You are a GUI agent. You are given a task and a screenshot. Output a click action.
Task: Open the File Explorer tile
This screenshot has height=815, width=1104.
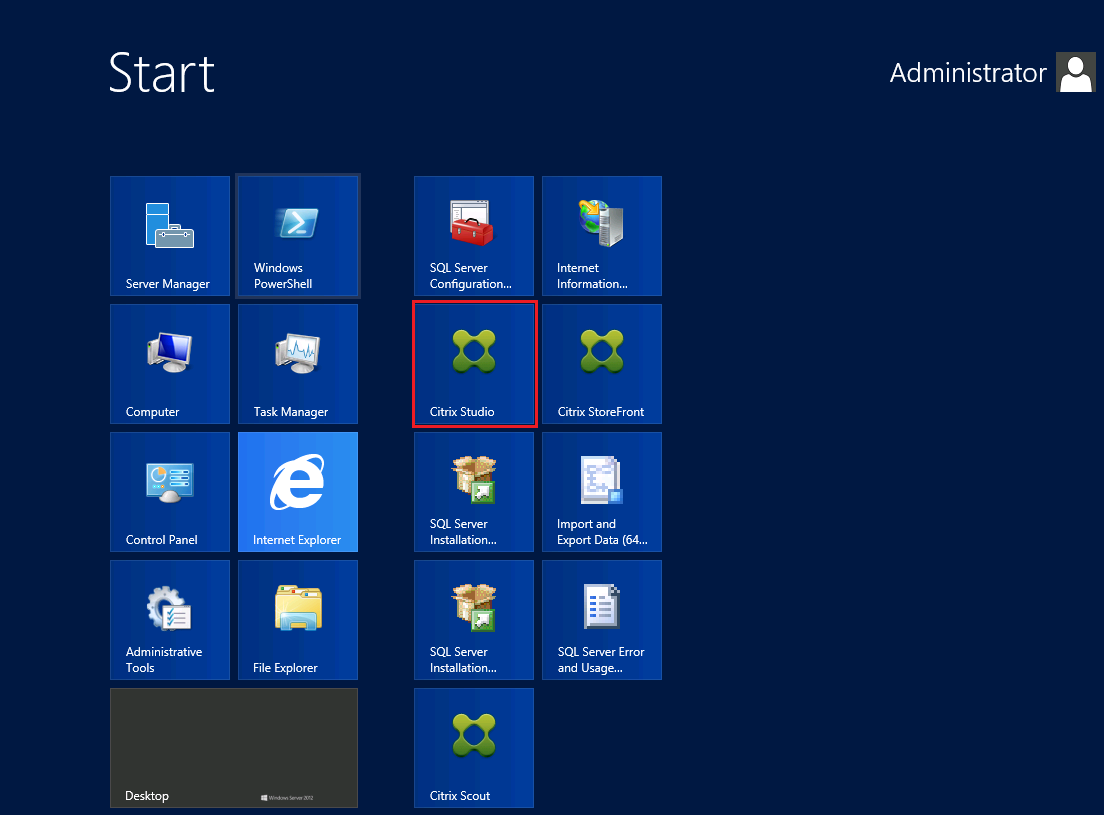pos(298,620)
